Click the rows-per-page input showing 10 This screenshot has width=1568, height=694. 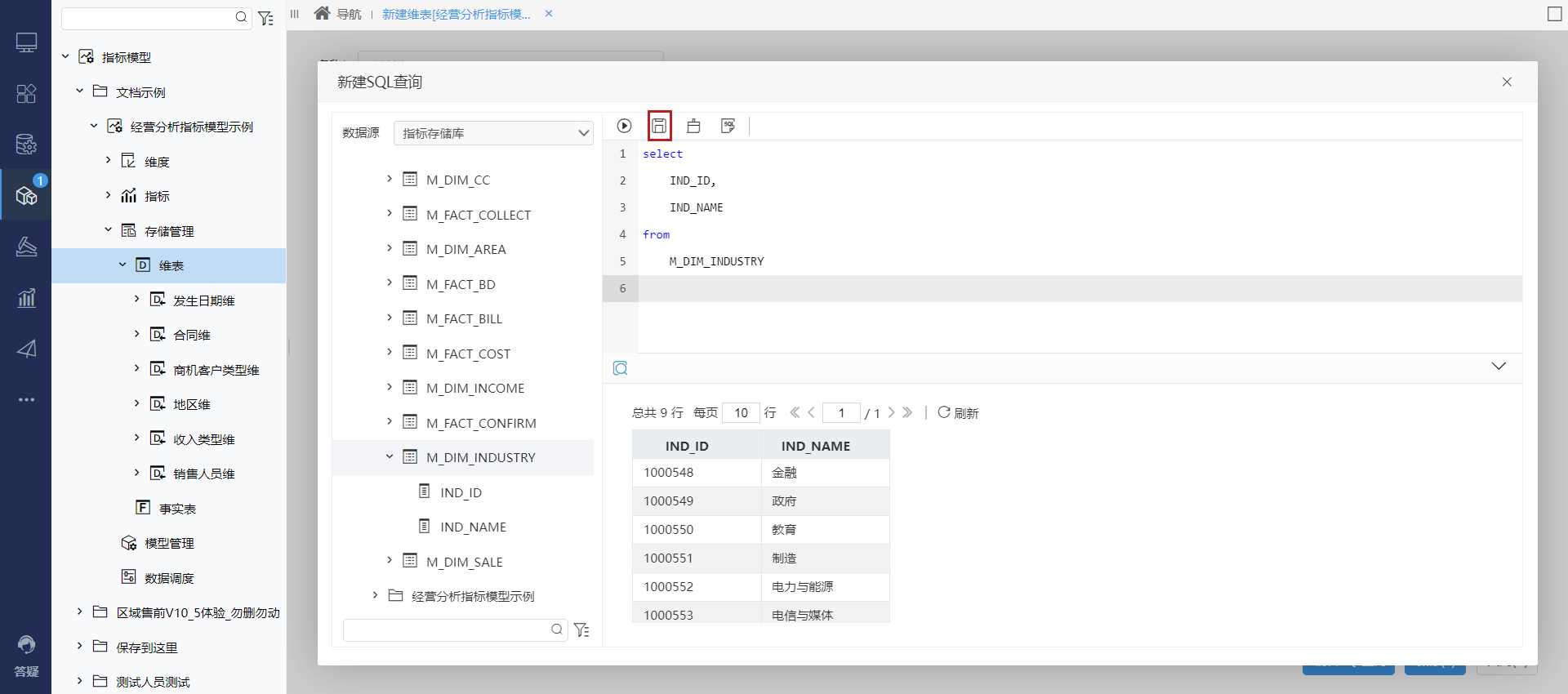coord(741,412)
